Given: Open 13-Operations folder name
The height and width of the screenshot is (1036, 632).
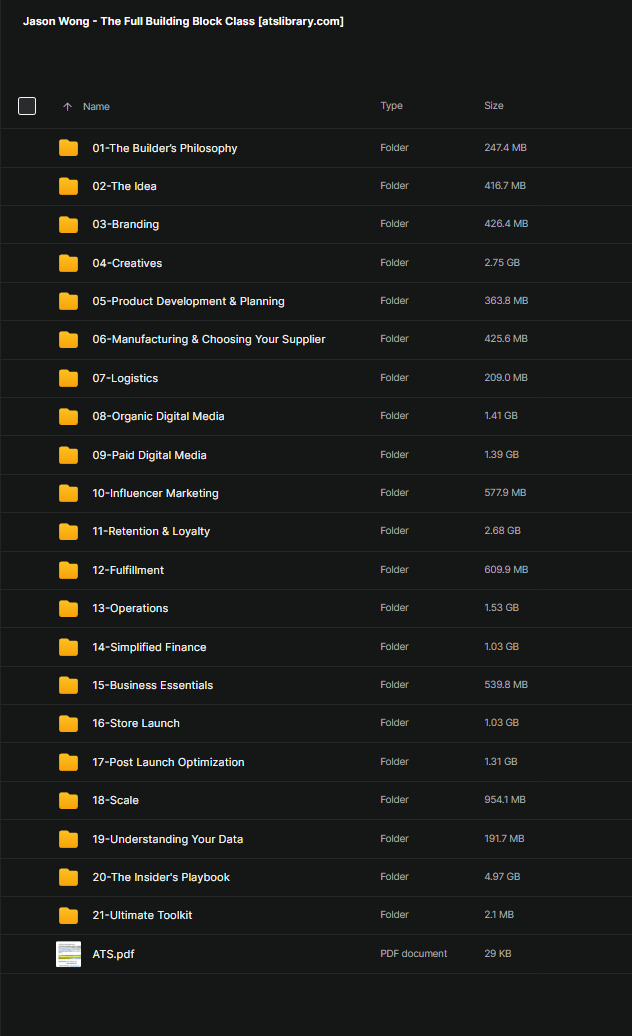Looking at the screenshot, I should tap(130, 609).
